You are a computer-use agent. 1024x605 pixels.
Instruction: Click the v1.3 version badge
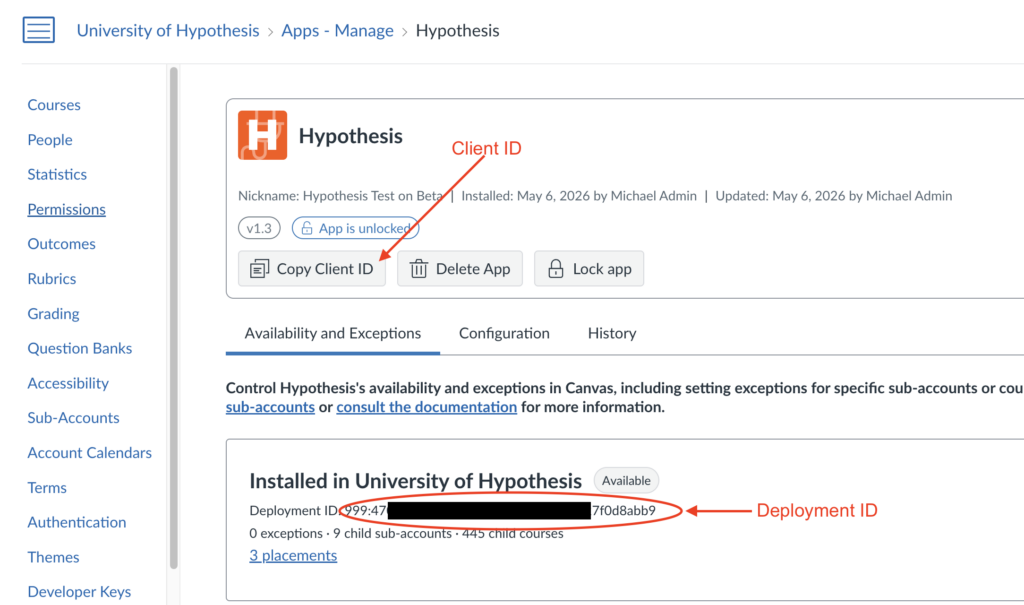point(259,228)
